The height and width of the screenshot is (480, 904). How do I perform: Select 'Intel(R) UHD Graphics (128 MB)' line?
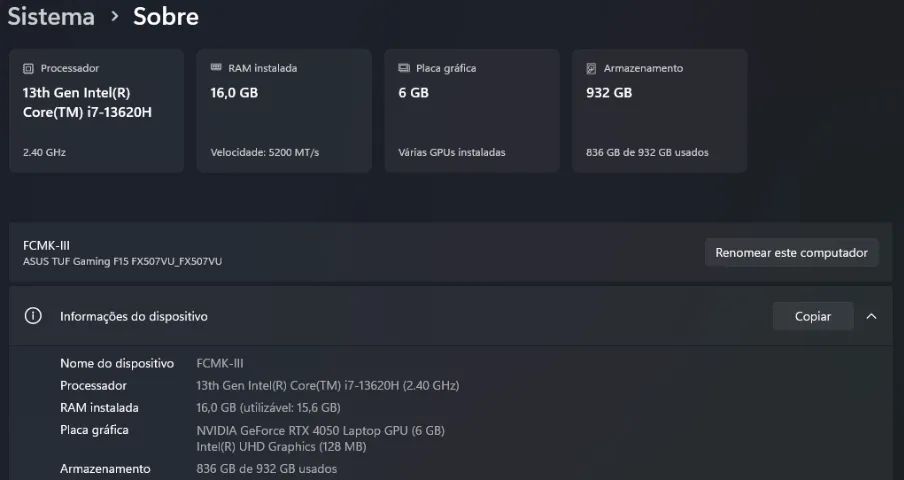[281, 447]
